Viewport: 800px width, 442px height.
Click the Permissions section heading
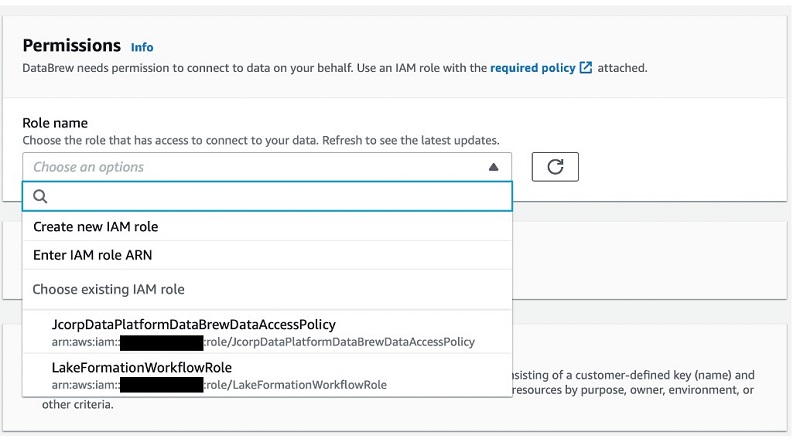[x=72, y=45]
